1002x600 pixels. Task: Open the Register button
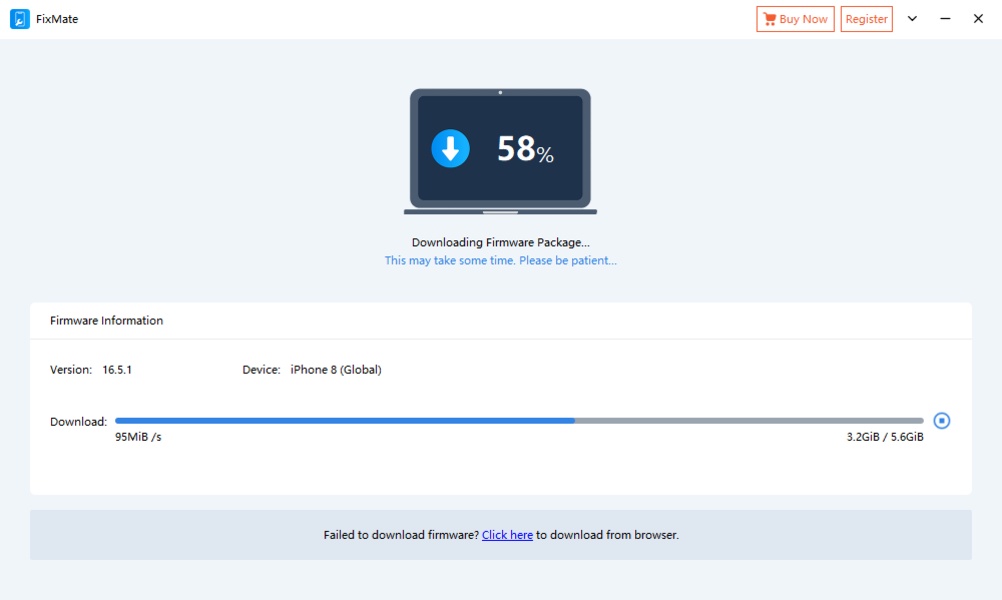866,19
